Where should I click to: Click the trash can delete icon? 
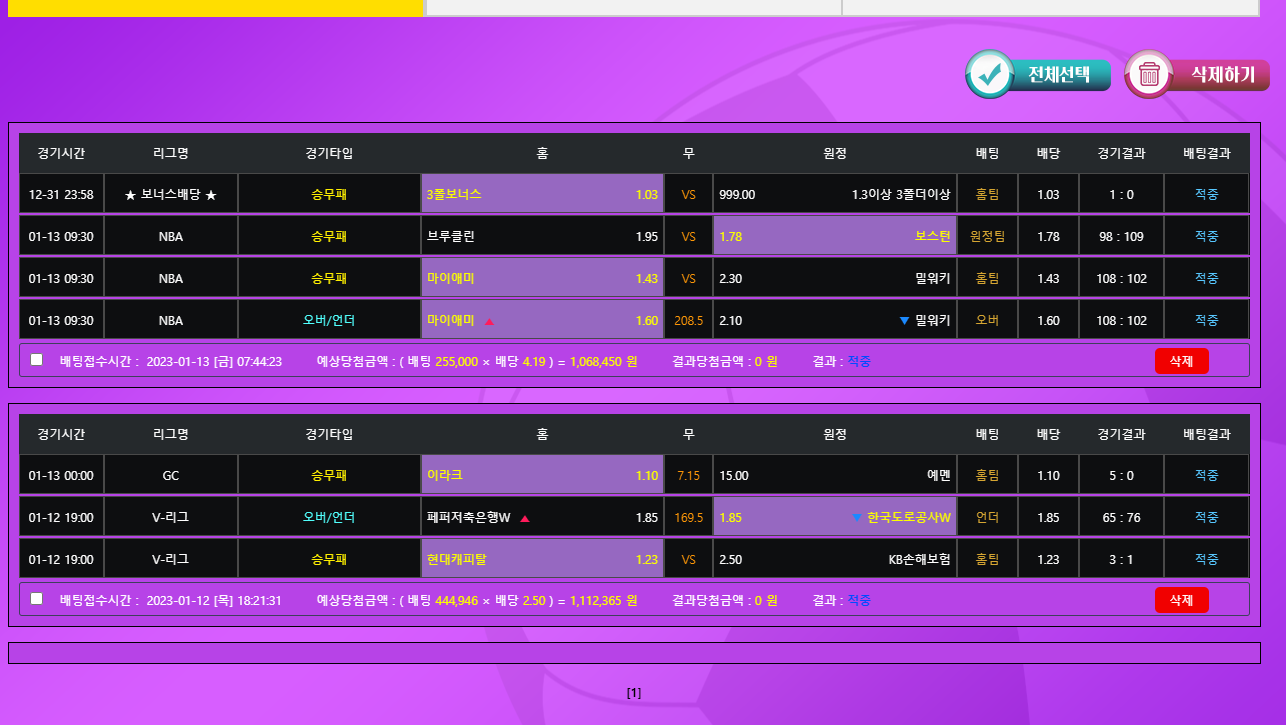pos(1149,74)
